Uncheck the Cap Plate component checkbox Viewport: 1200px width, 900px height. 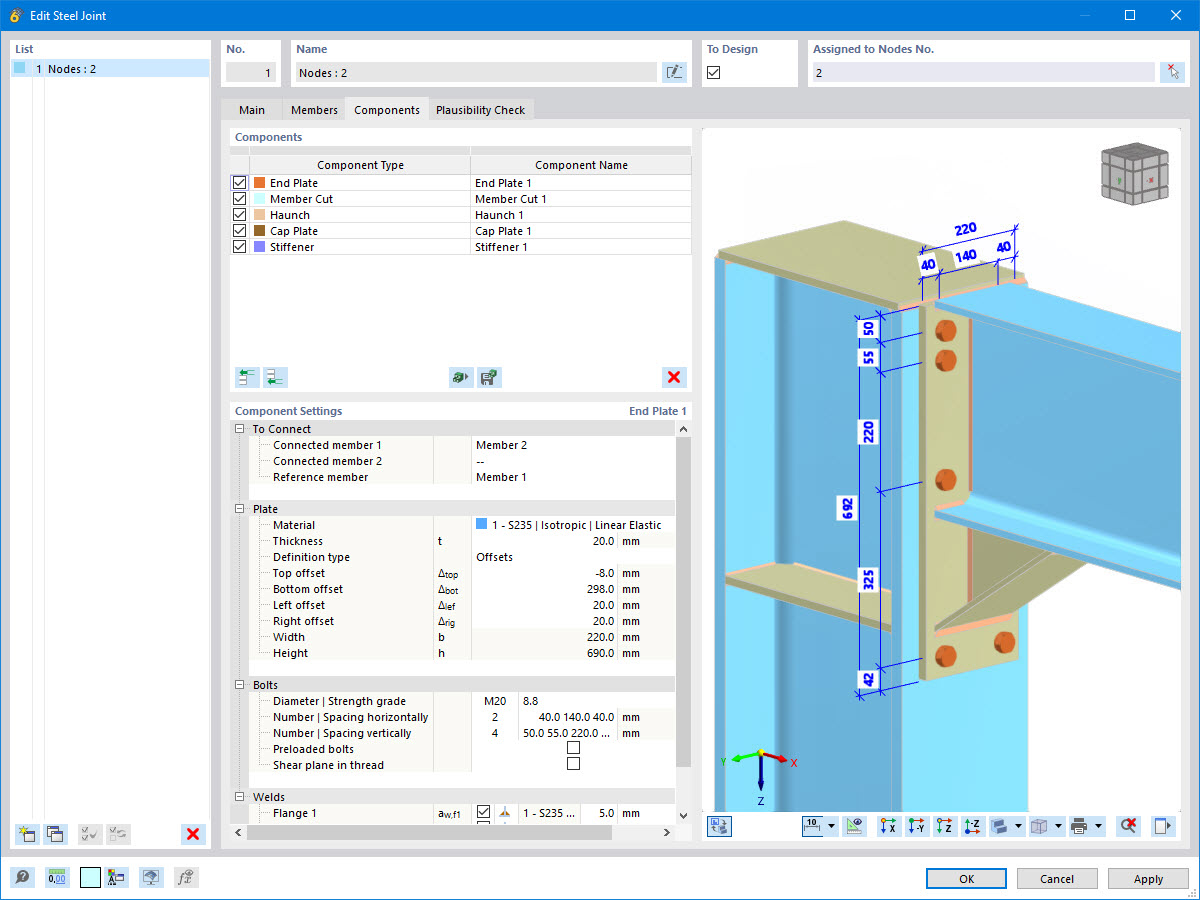239,231
